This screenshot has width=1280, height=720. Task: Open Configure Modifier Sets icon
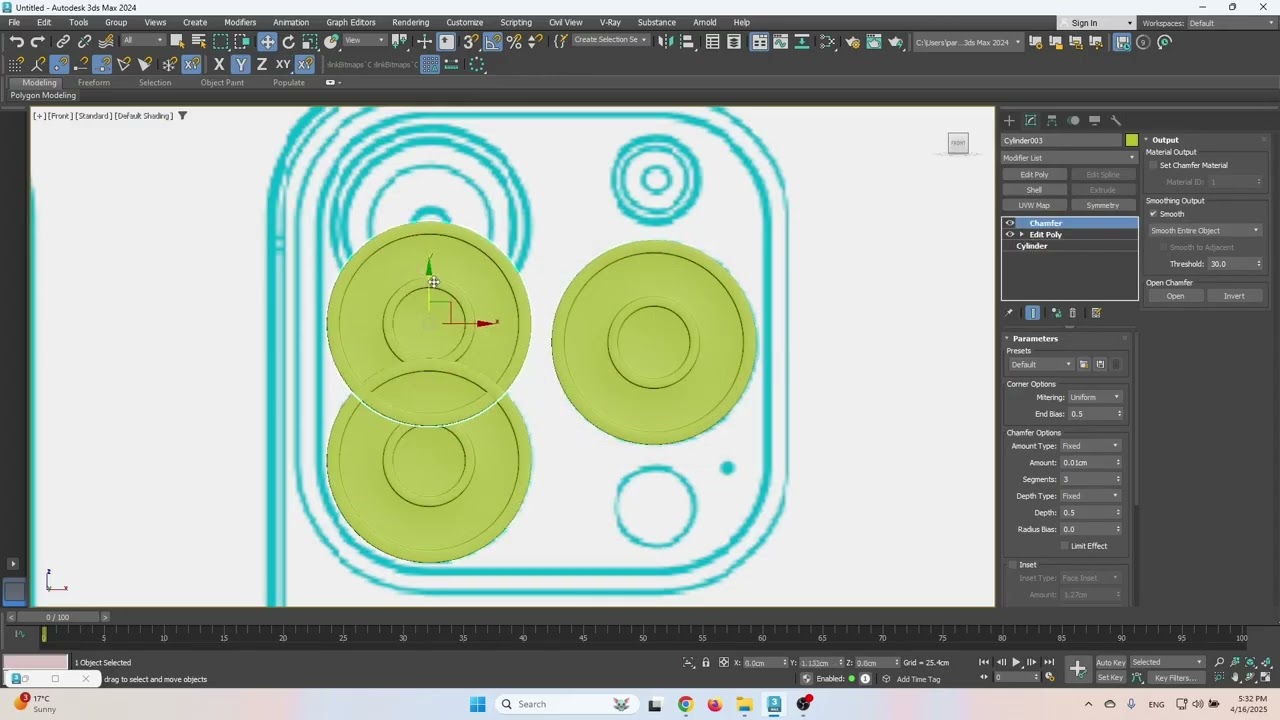tap(1096, 313)
